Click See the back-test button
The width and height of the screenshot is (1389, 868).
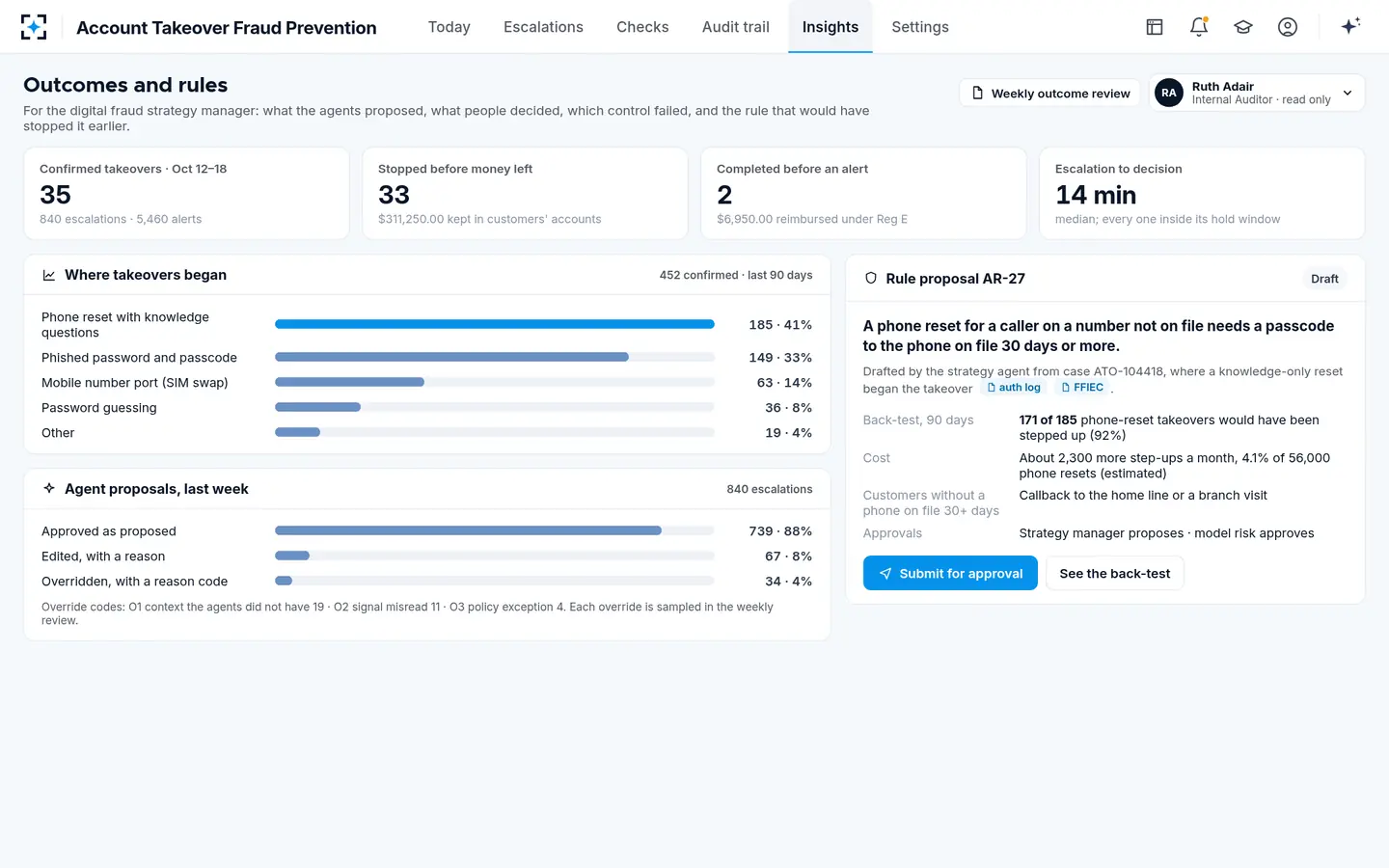click(1115, 573)
